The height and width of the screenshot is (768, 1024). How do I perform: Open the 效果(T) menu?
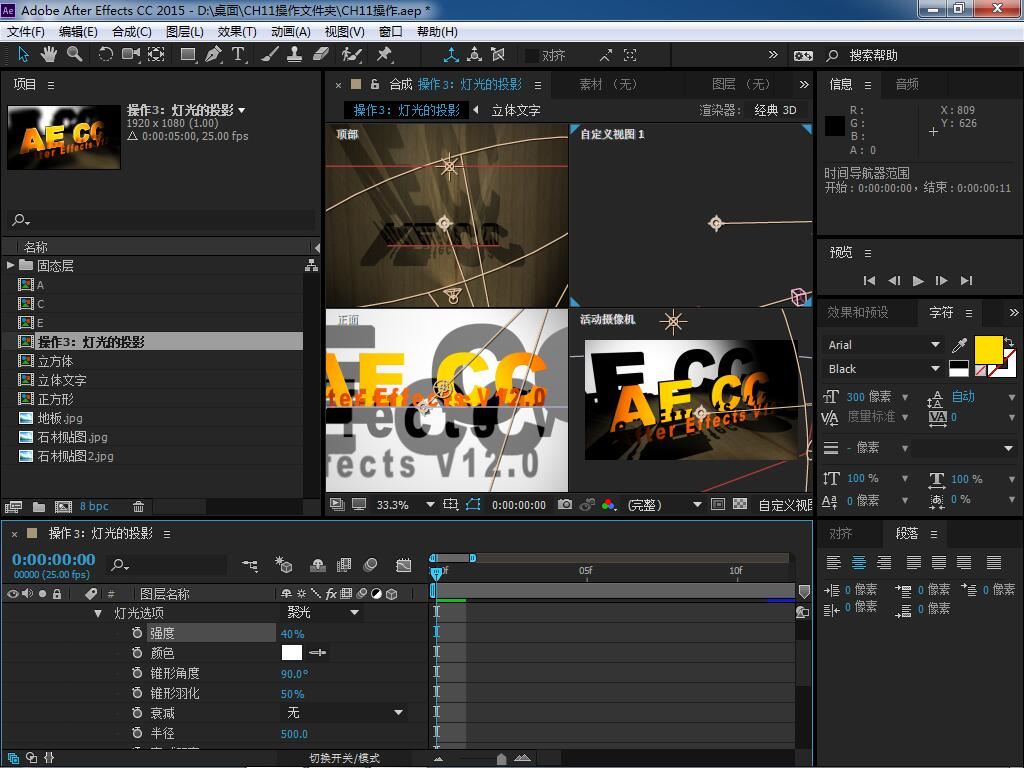click(237, 31)
